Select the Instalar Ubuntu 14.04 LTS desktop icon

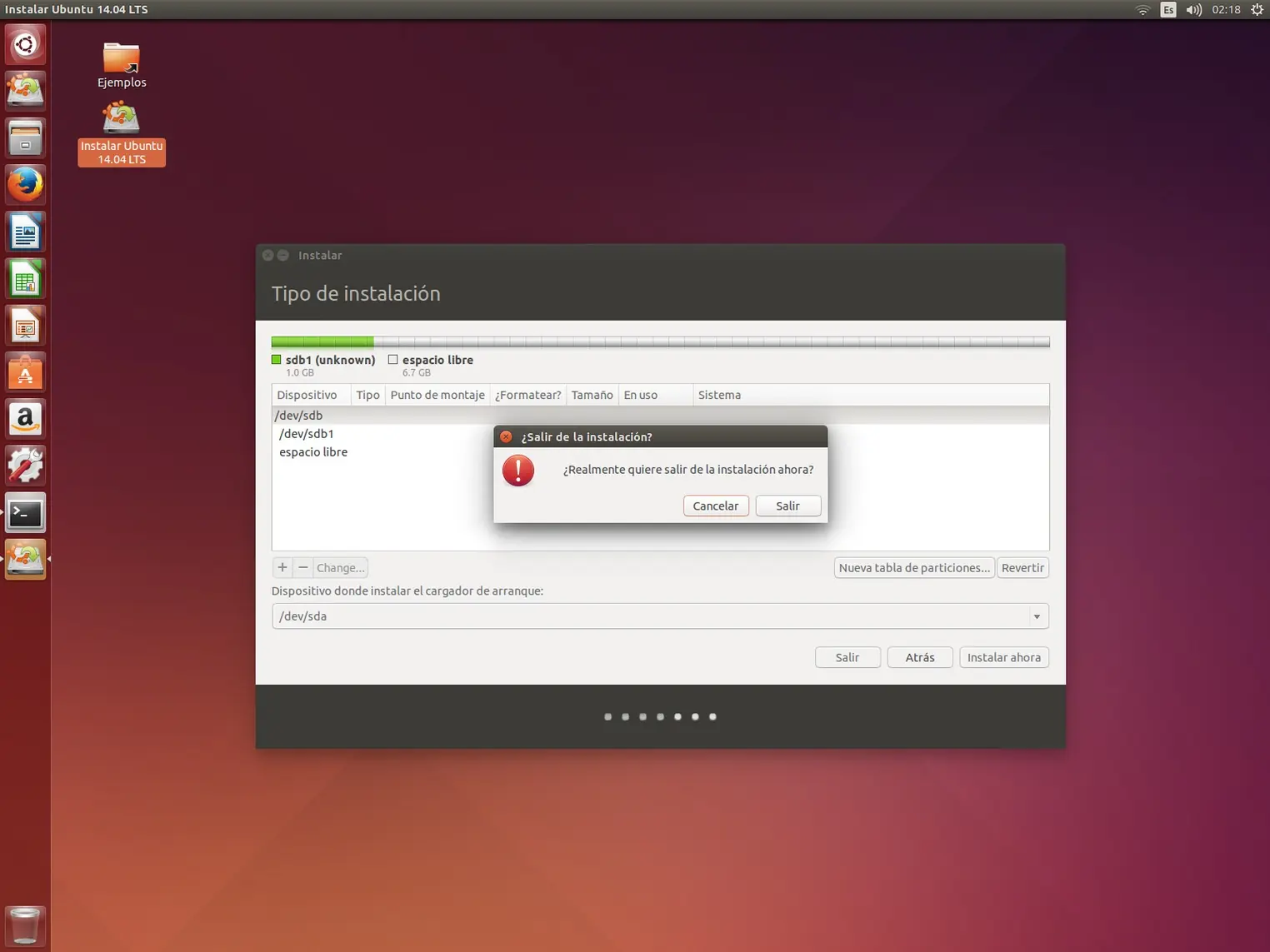click(x=122, y=133)
